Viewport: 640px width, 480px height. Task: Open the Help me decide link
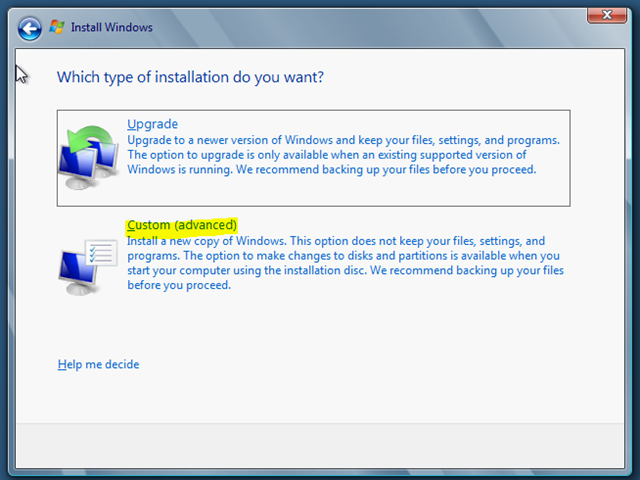(98, 364)
